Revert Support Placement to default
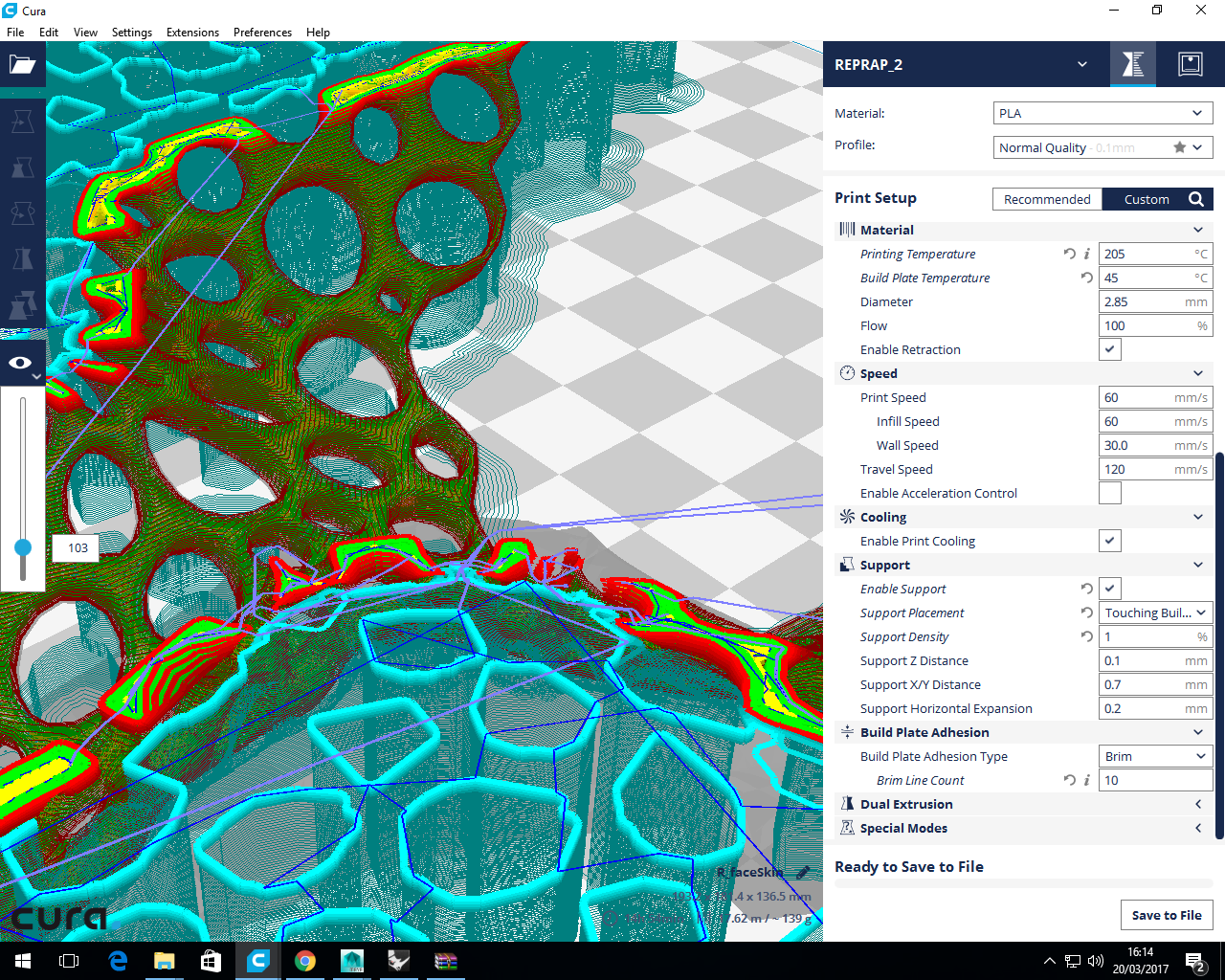 (x=1086, y=612)
